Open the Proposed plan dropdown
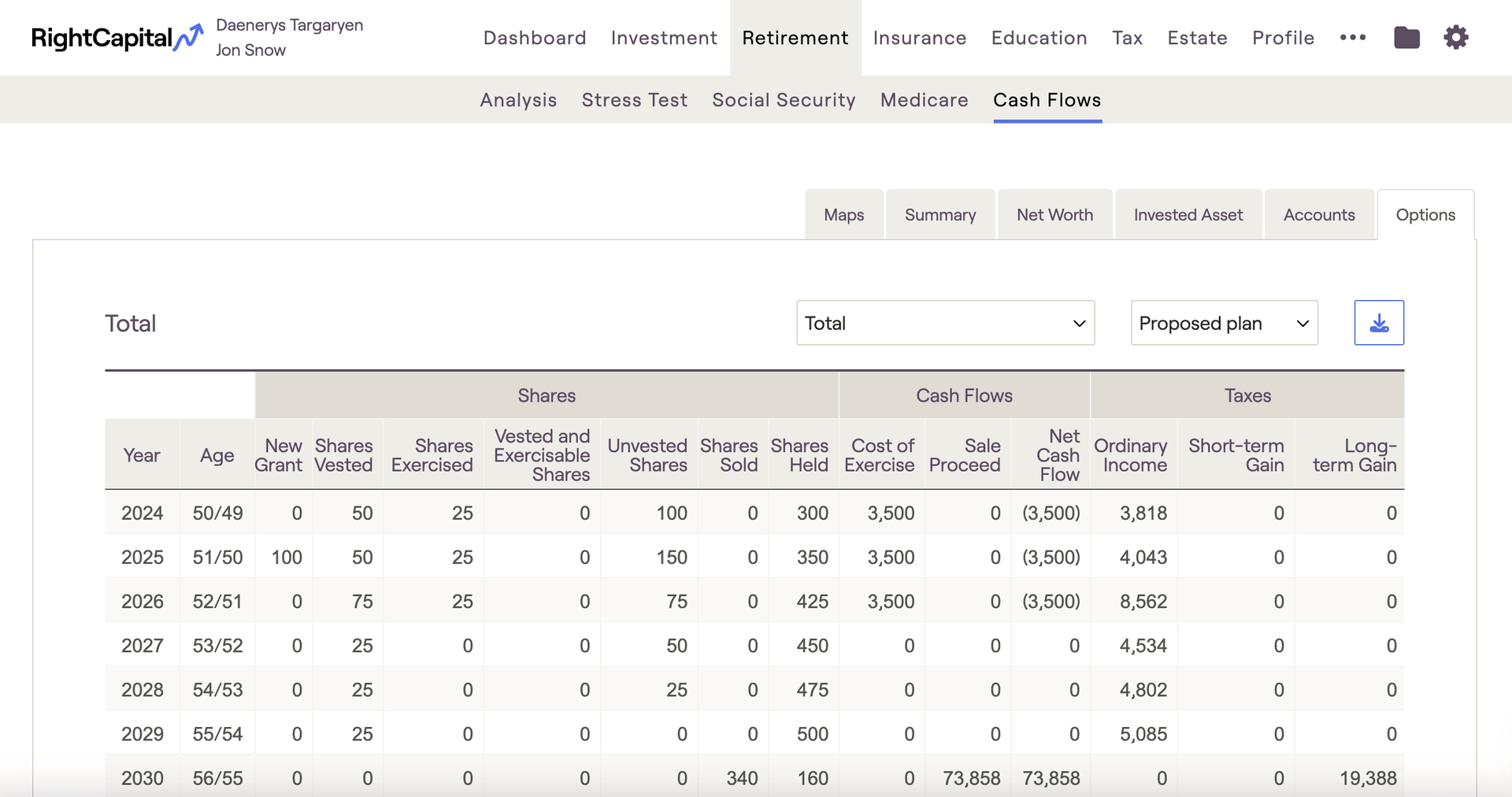This screenshot has width=1512, height=797. tap(1224, 323)
